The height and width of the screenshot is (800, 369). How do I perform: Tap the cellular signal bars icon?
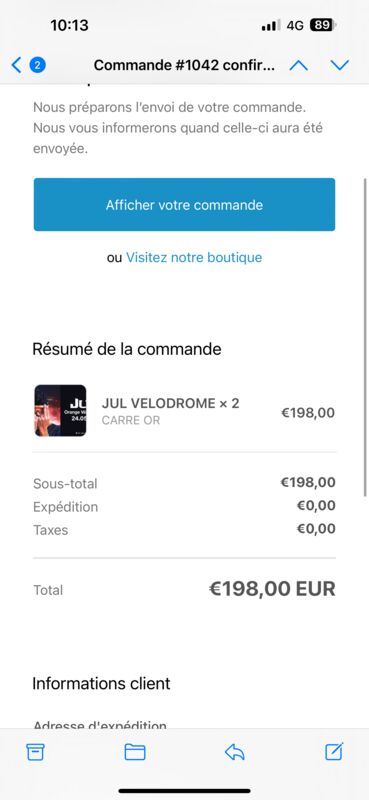point(270,26)
